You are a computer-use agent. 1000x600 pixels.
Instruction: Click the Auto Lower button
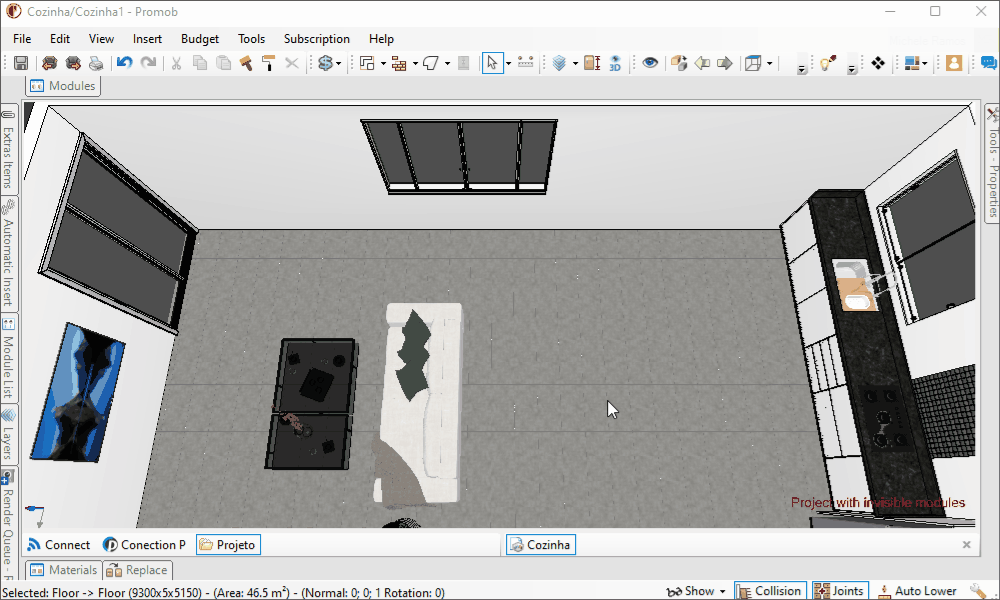coord(915,591)
